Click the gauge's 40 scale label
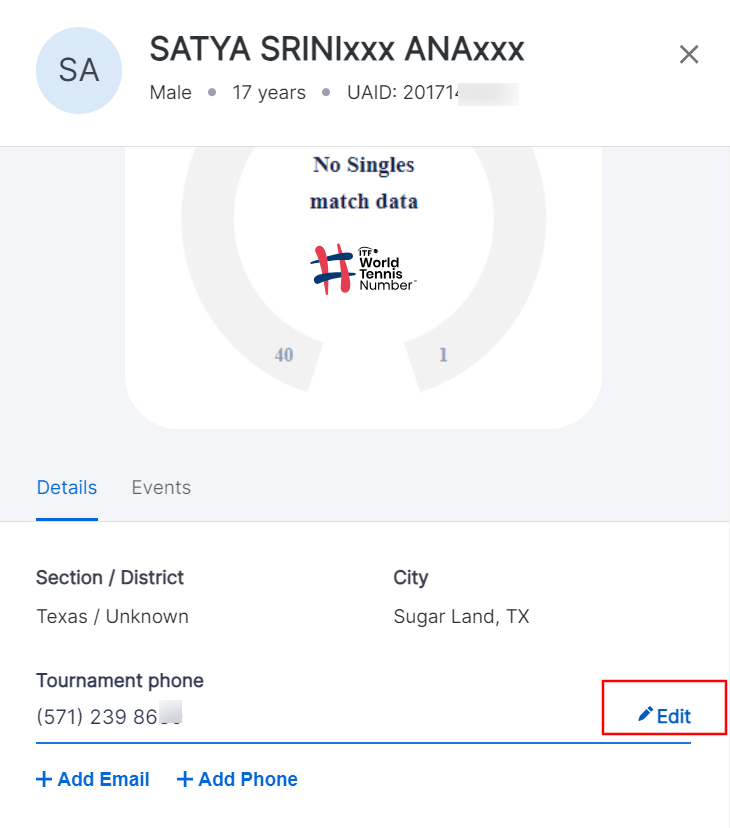The image size is (730, 828). [x=284, y=355]
